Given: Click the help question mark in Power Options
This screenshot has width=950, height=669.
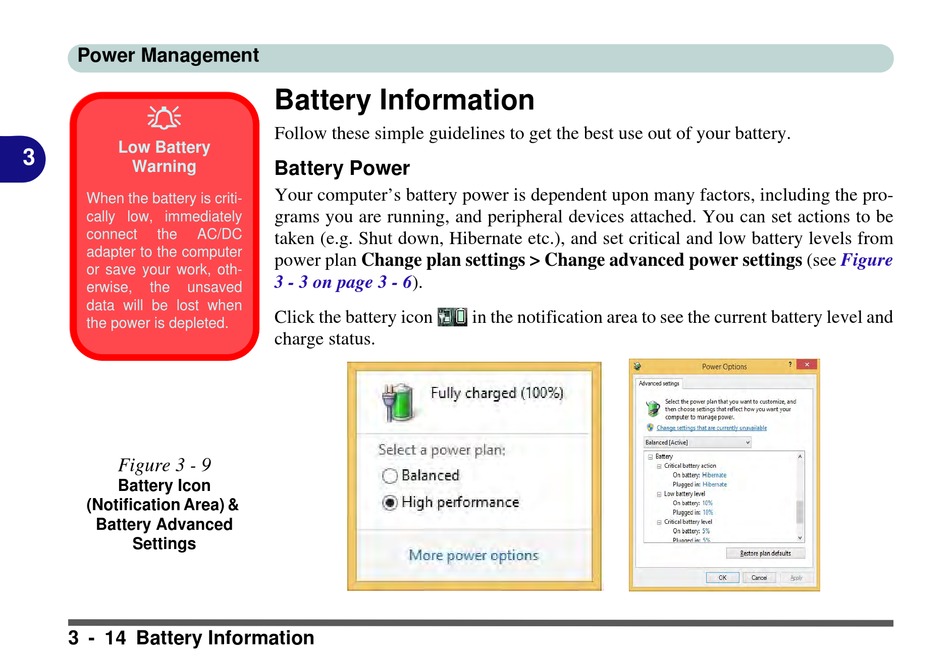Looking at the screenshot, I should pyautogui.click(x=790, y=364).
